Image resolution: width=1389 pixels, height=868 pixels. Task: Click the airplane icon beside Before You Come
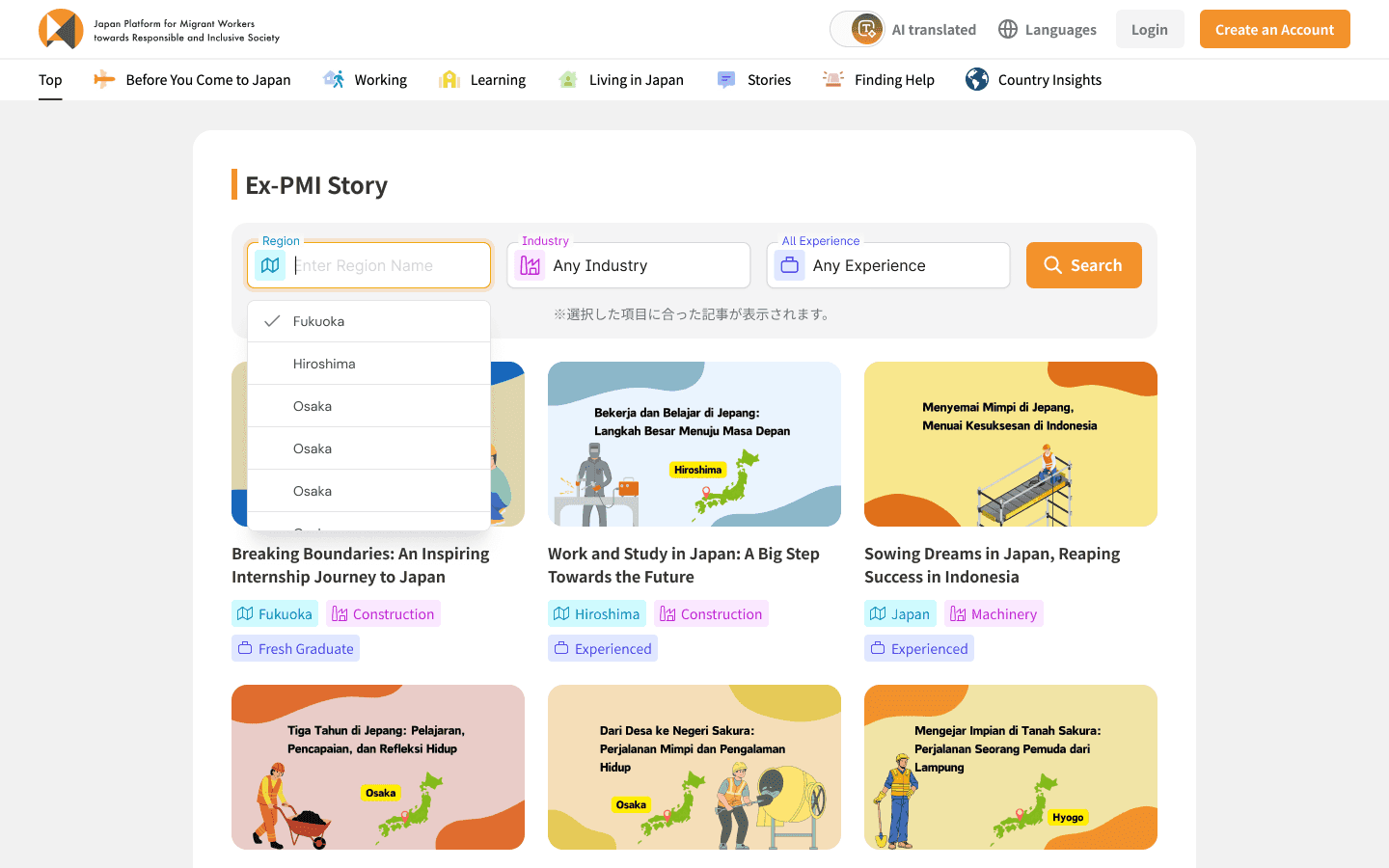pos(104,79)
